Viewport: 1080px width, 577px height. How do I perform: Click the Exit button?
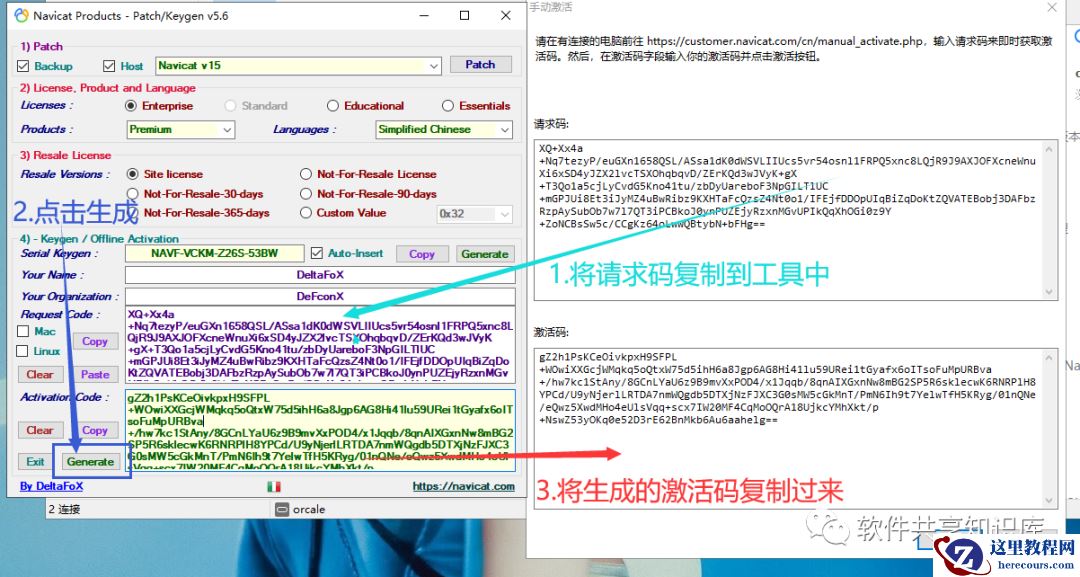click(x=36, y=462)
